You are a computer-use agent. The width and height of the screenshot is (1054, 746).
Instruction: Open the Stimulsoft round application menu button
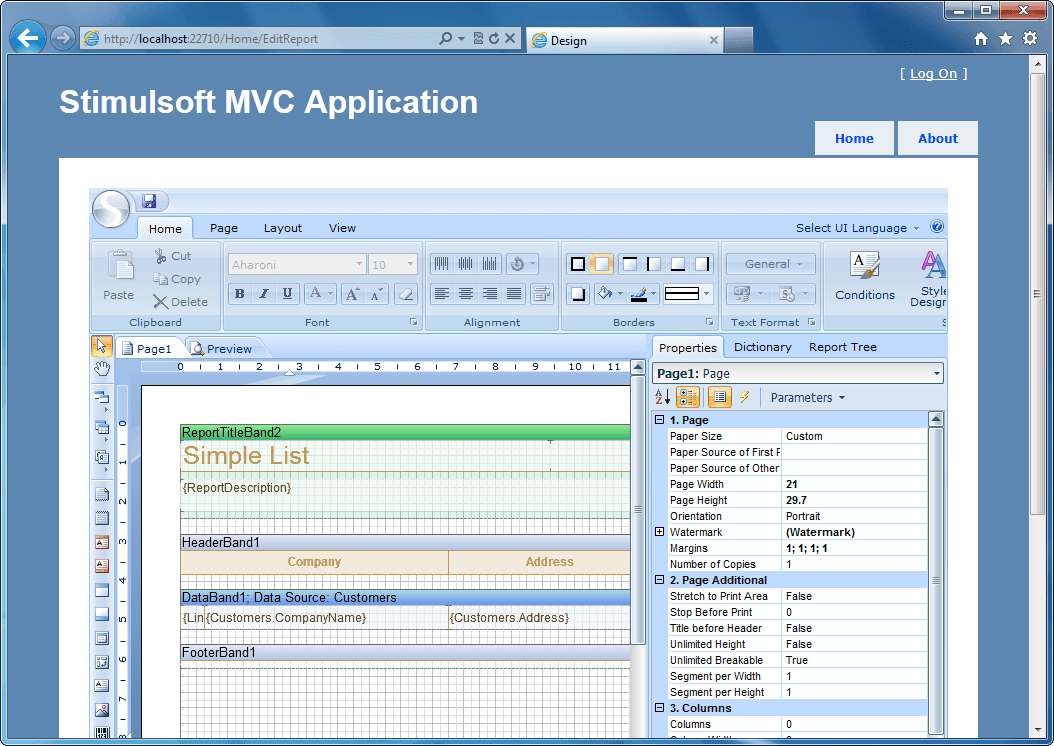pyautogui.click(x=111, y=208)
